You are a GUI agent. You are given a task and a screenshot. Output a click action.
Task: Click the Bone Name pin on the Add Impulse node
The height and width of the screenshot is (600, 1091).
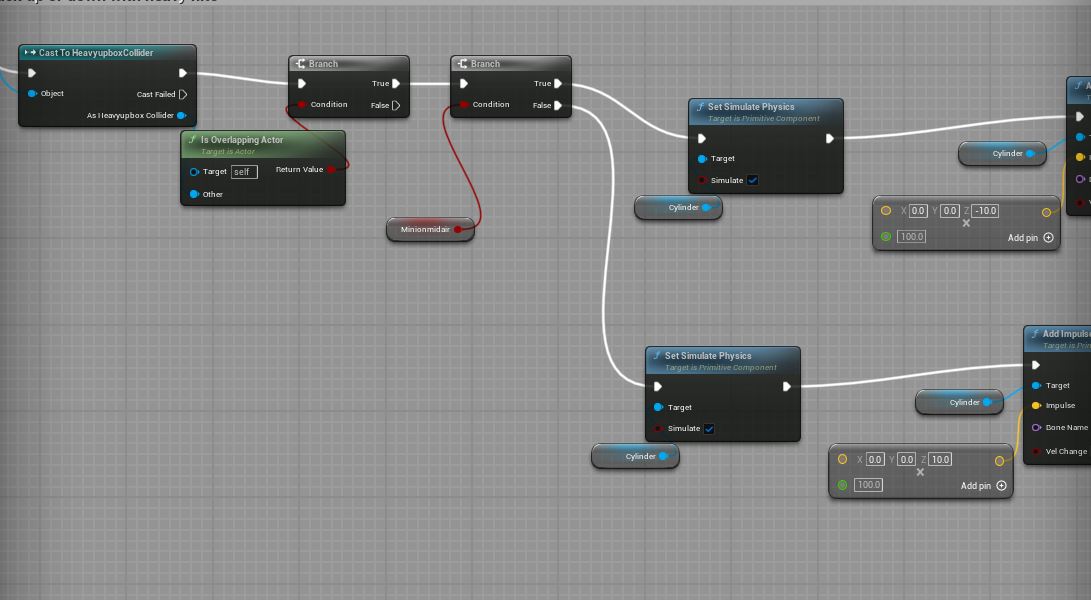tap(1036, 427)
